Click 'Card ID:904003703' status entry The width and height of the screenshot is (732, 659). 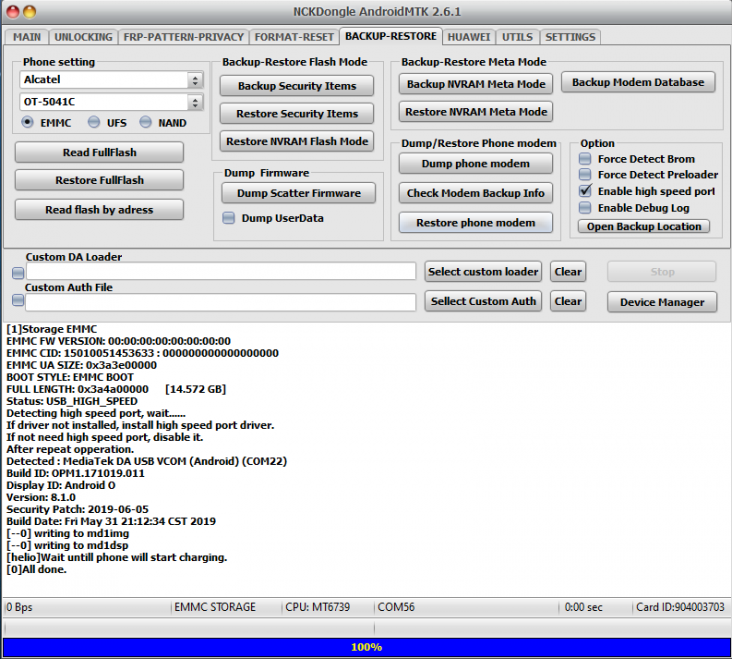680,607
